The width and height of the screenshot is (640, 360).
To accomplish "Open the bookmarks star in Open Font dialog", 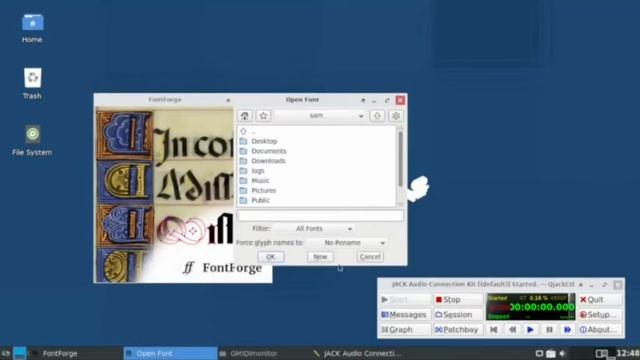I will (x=263, y=116).
